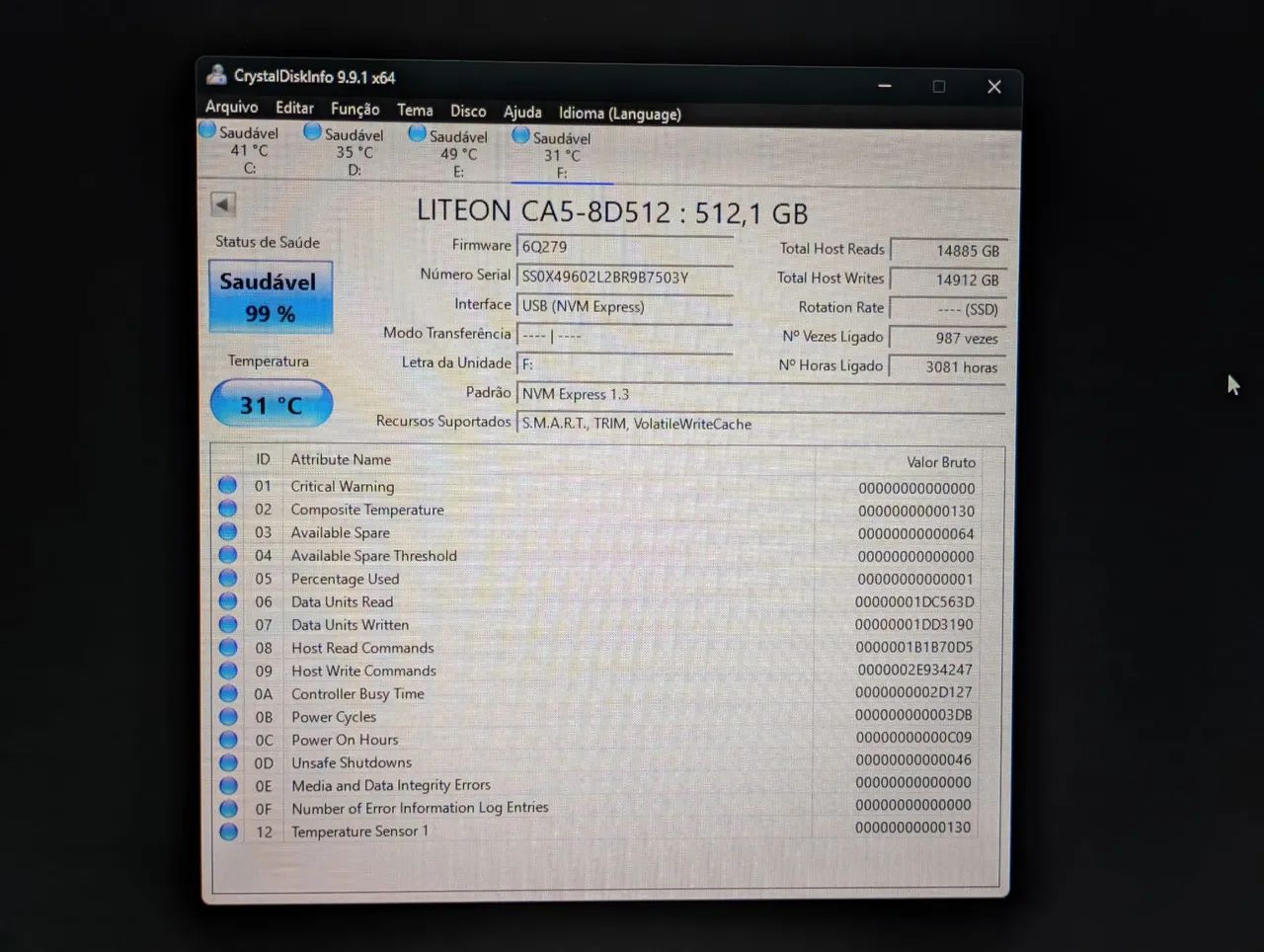This screenshot has width=1264, height=952.
Task: Click the Attribute Name column header
Action: coord(341,459)
